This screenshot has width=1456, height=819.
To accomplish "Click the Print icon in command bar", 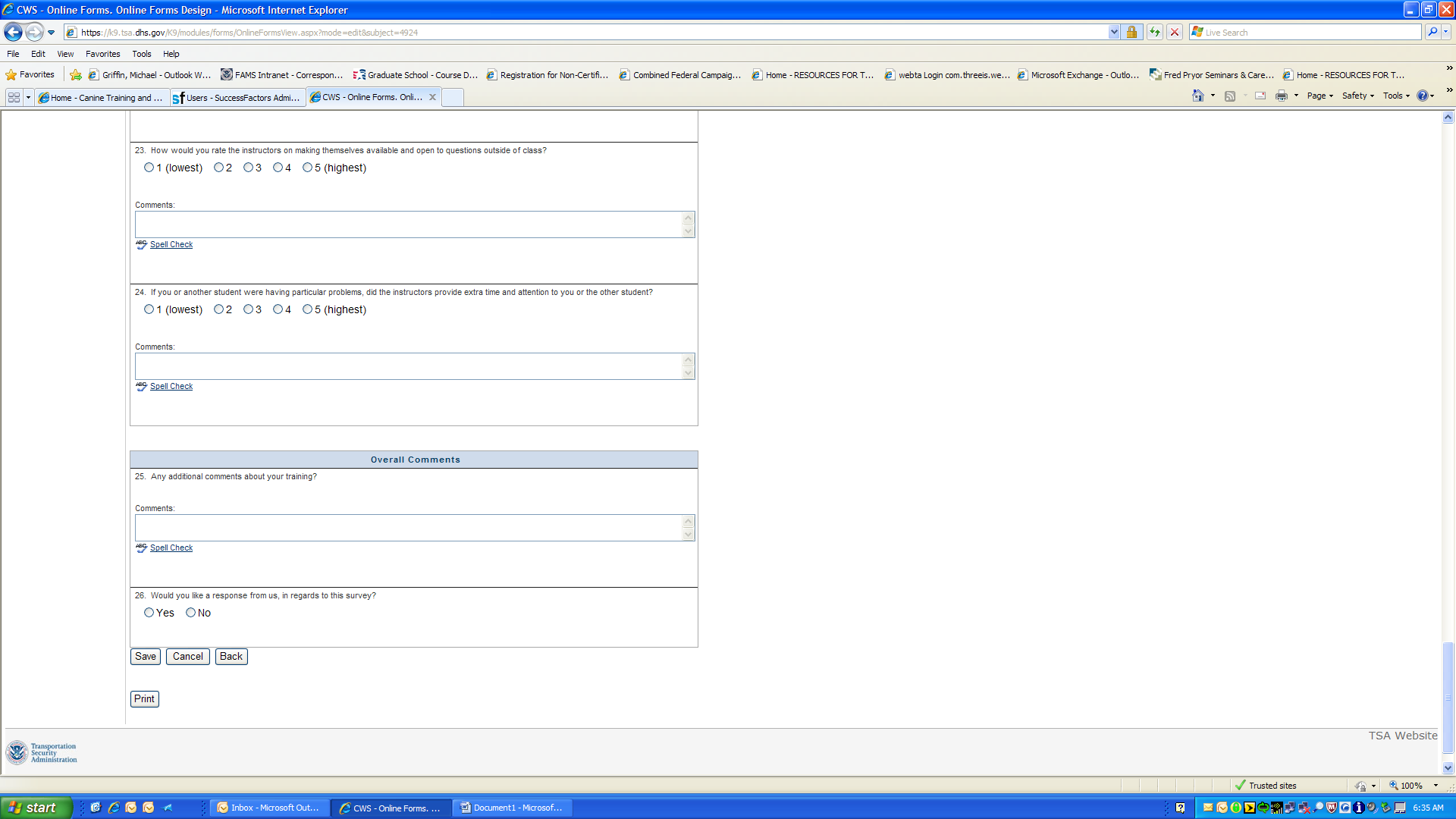I will point(1282,96).
